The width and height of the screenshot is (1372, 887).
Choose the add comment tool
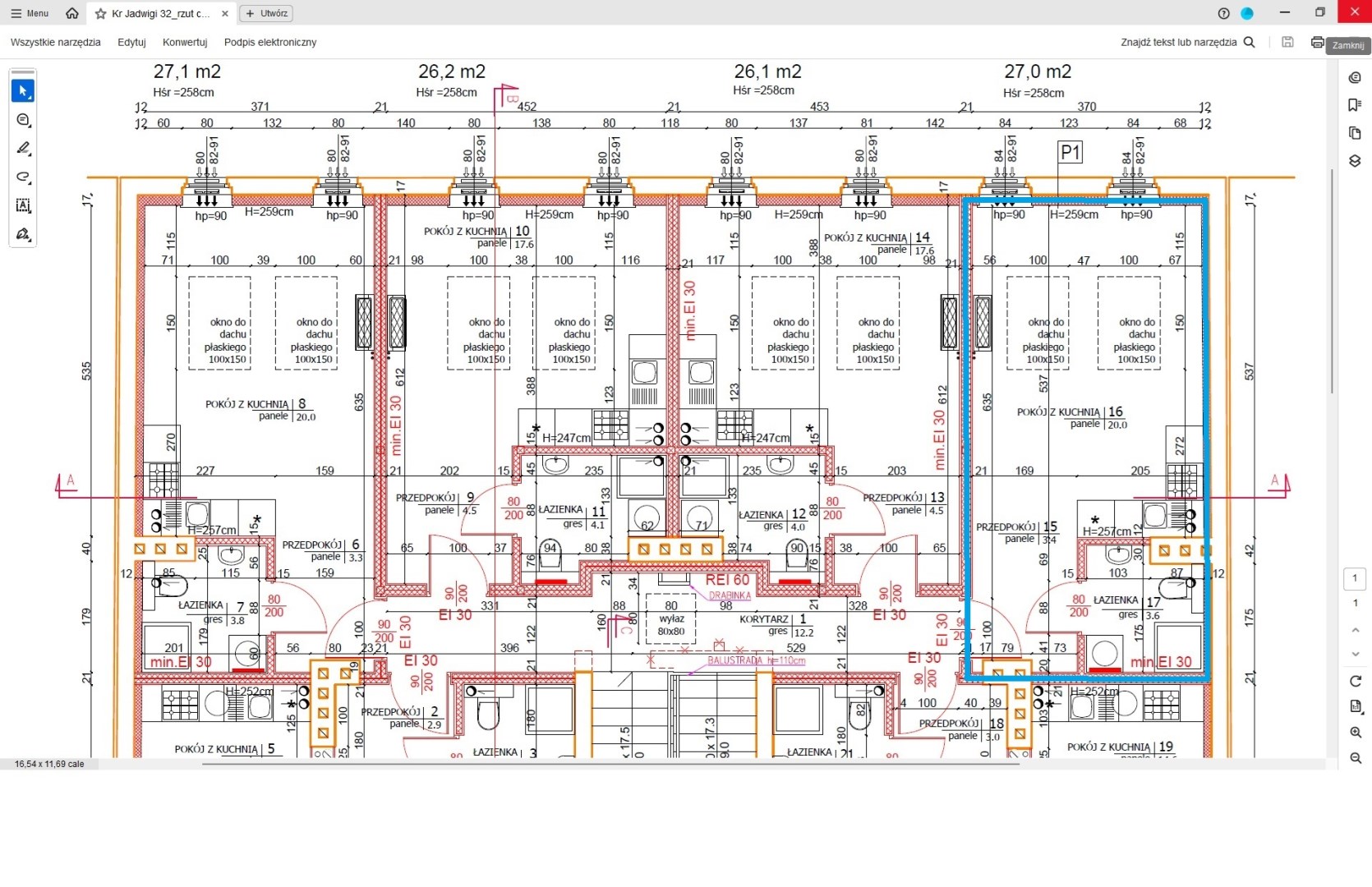(23, 120)
